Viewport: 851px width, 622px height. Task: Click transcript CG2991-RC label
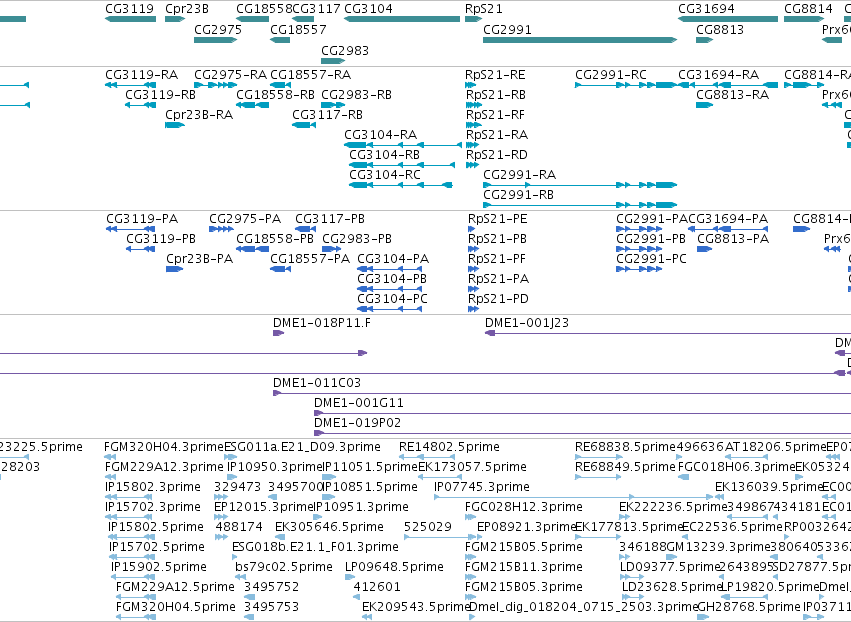[611, 74]
